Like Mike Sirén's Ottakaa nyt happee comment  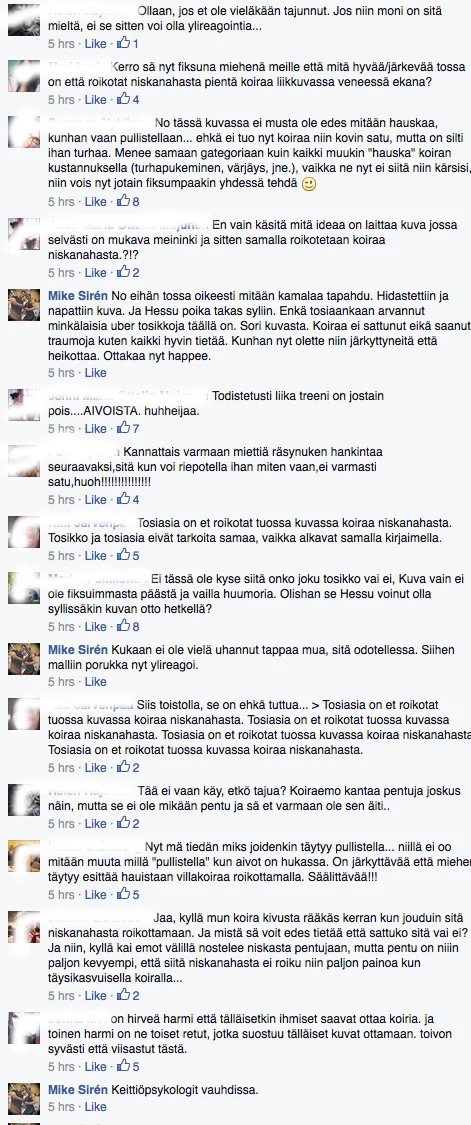95,373
